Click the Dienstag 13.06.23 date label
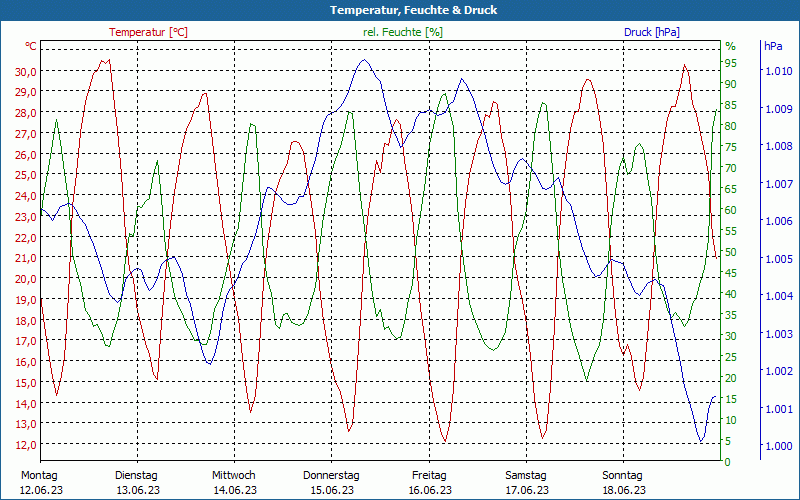Image resolution: width=800 pixels, height=500 pixels. coord(137,482)
